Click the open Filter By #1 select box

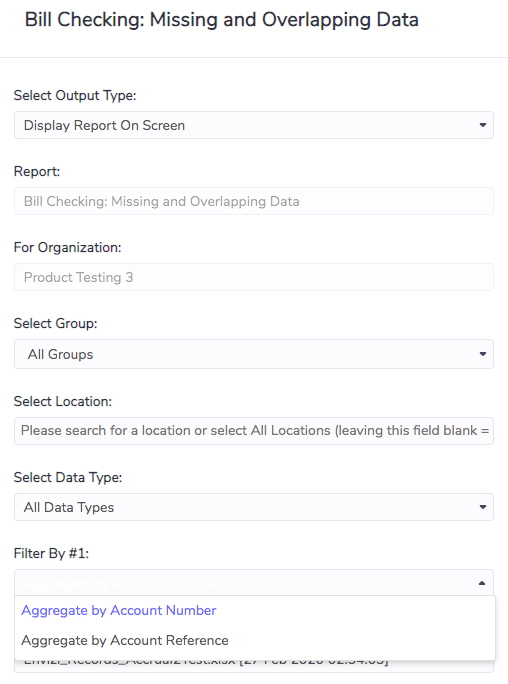254,583
